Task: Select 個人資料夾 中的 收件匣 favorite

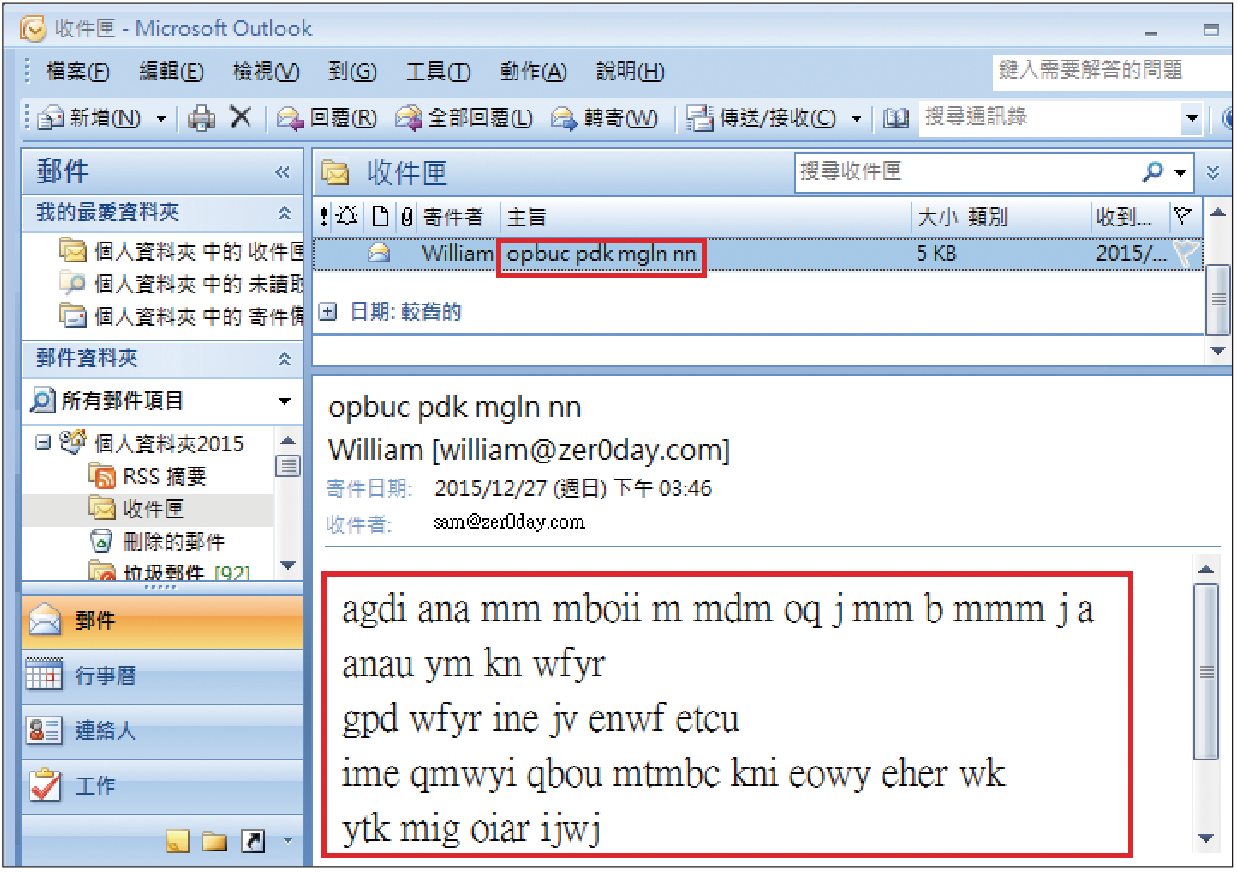Action: (181, 250)
